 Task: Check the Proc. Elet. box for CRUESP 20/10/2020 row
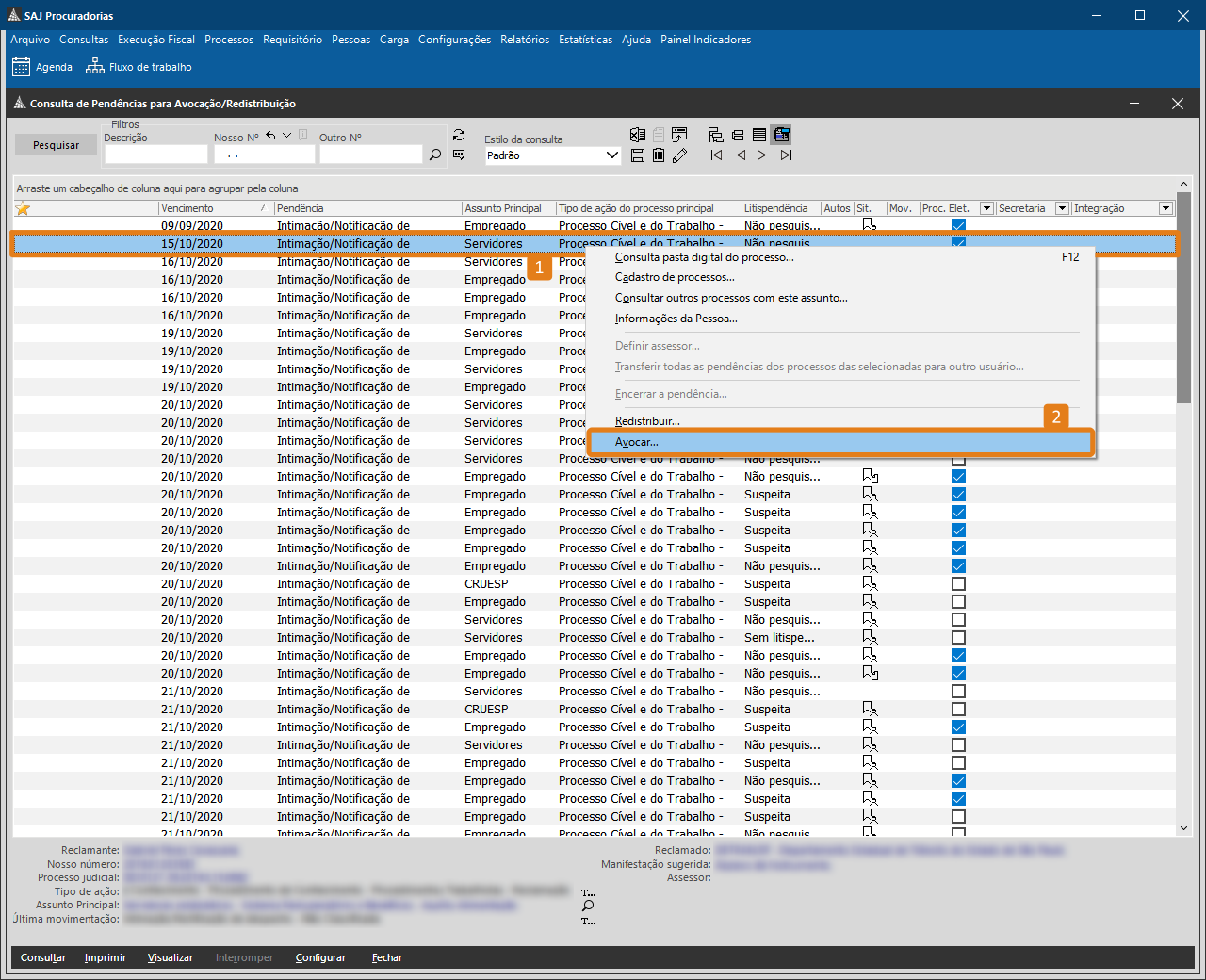click(958, 584)
